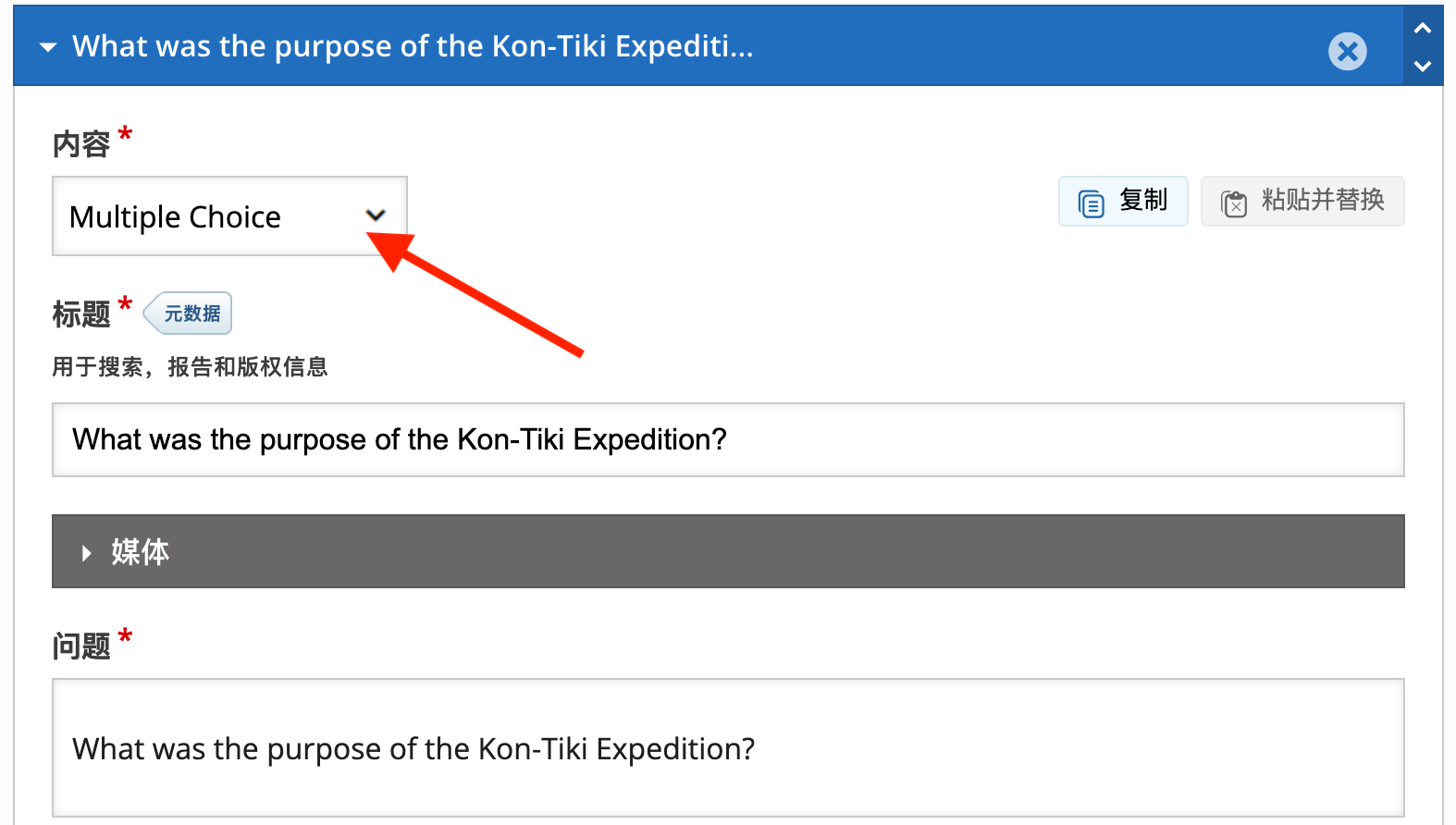Collapse the Kon-Tiki question panel header triangle
Screen dimensions: 1456x825
48,47
